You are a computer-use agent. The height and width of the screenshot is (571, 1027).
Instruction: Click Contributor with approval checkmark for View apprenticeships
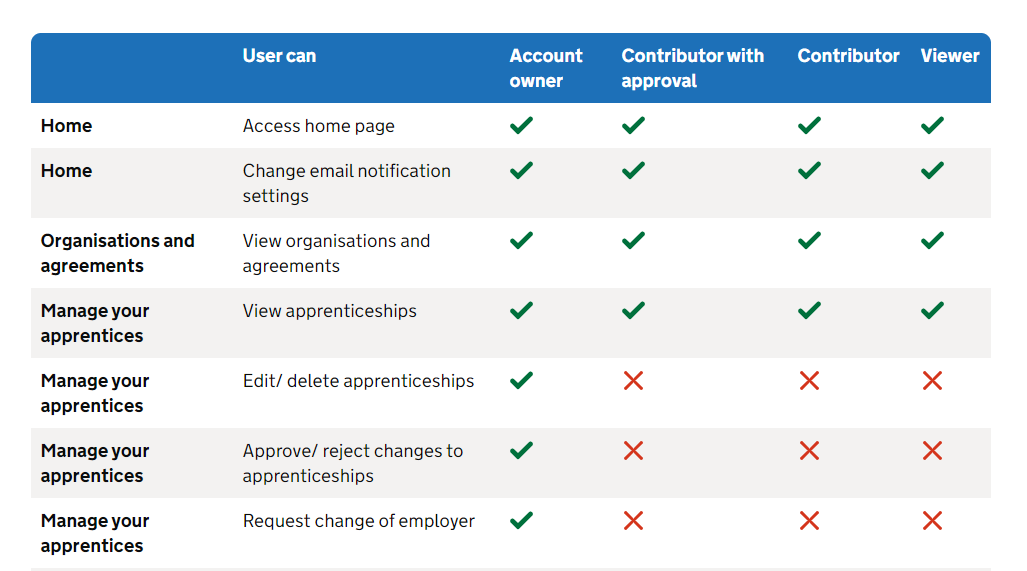click(633, 311)
